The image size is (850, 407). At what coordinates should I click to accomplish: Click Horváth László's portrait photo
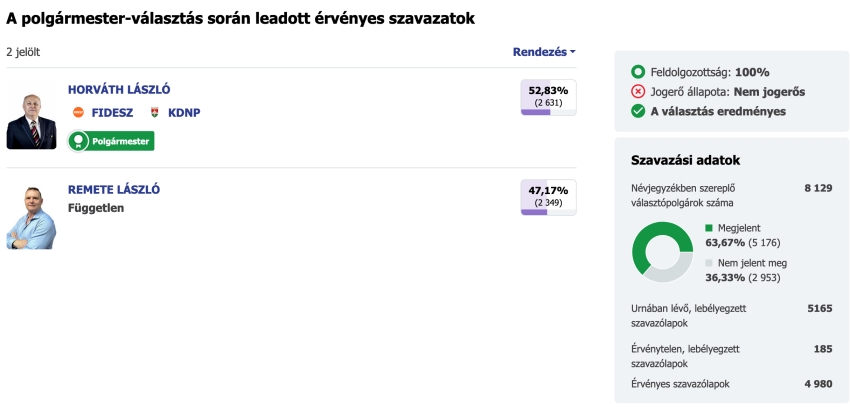pyautogui.click(x=31, y=118)
